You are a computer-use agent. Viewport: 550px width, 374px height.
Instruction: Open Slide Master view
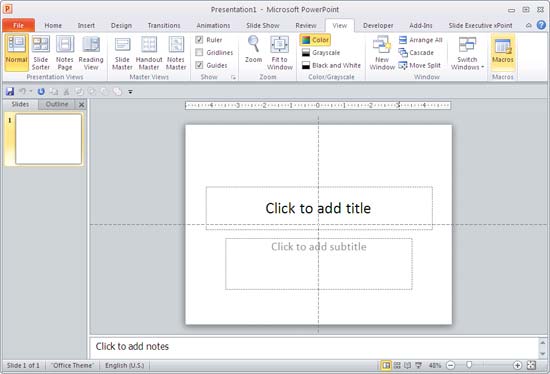pyautogui.click(x=122, y=53)
